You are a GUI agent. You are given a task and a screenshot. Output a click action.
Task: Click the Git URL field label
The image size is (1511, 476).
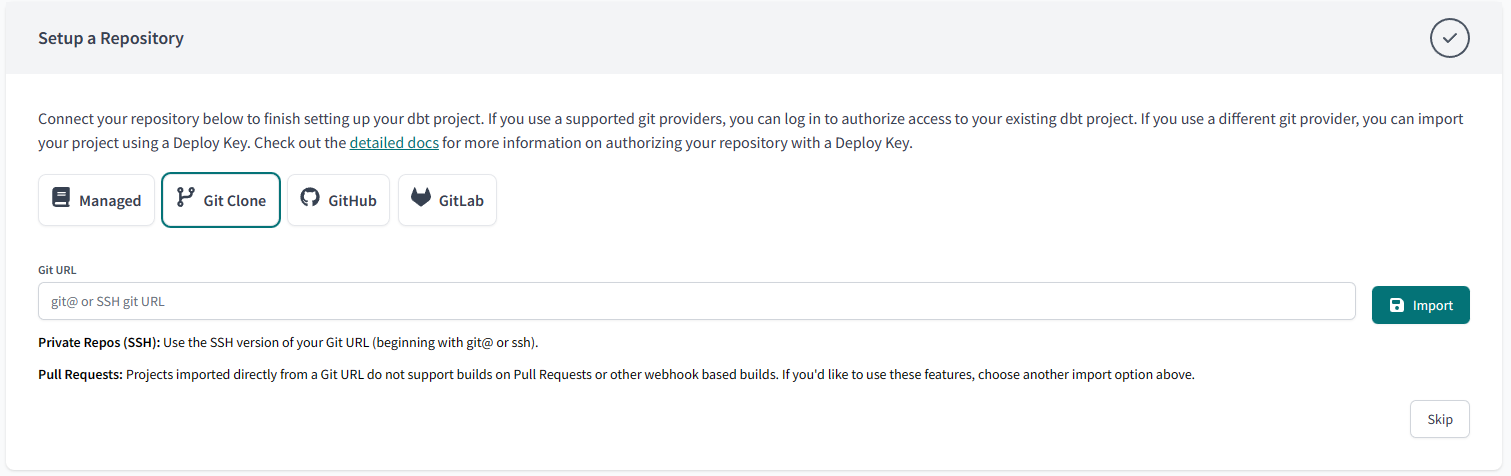(x=57, y=270)
